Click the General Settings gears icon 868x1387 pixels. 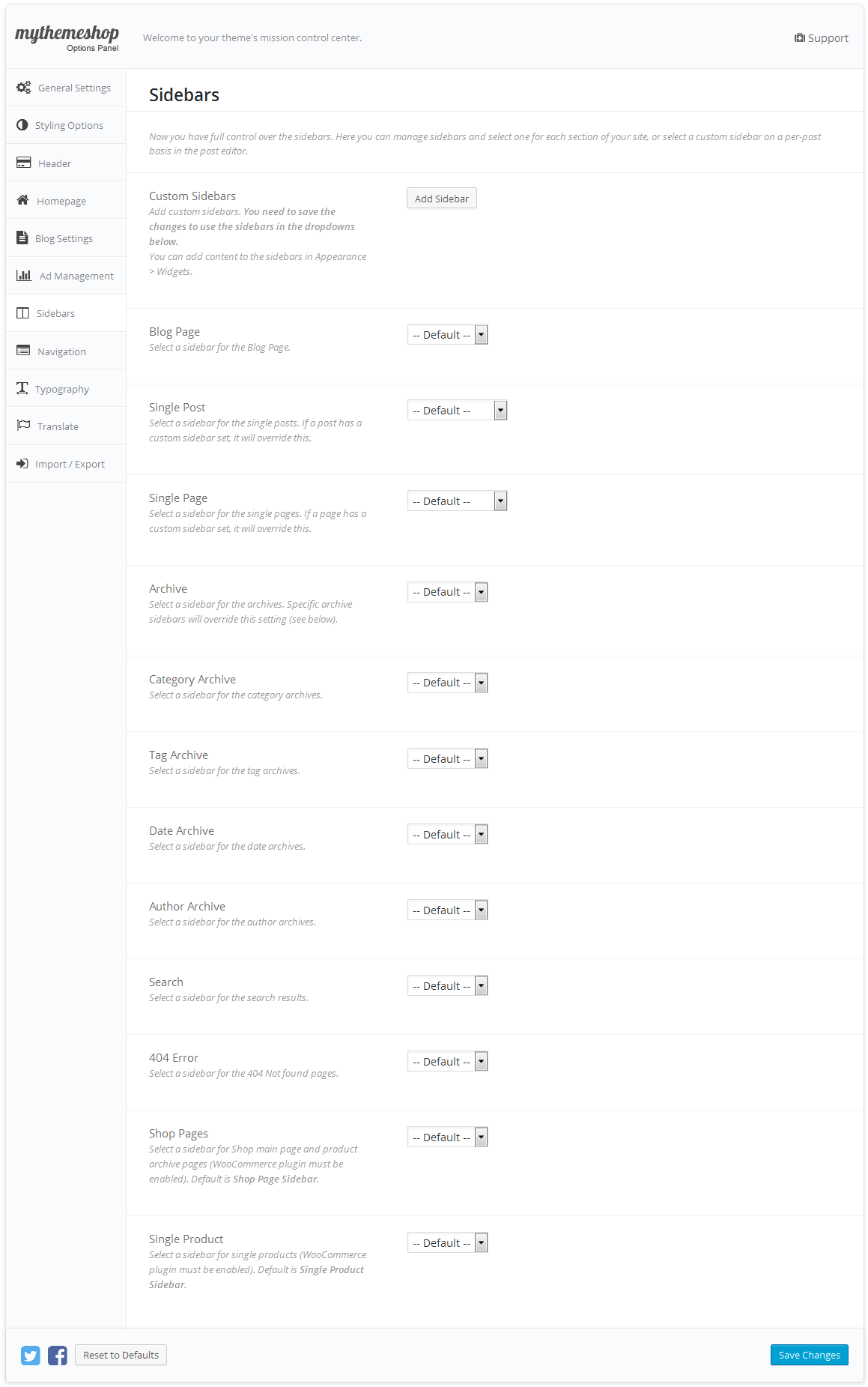click(24, 88)
